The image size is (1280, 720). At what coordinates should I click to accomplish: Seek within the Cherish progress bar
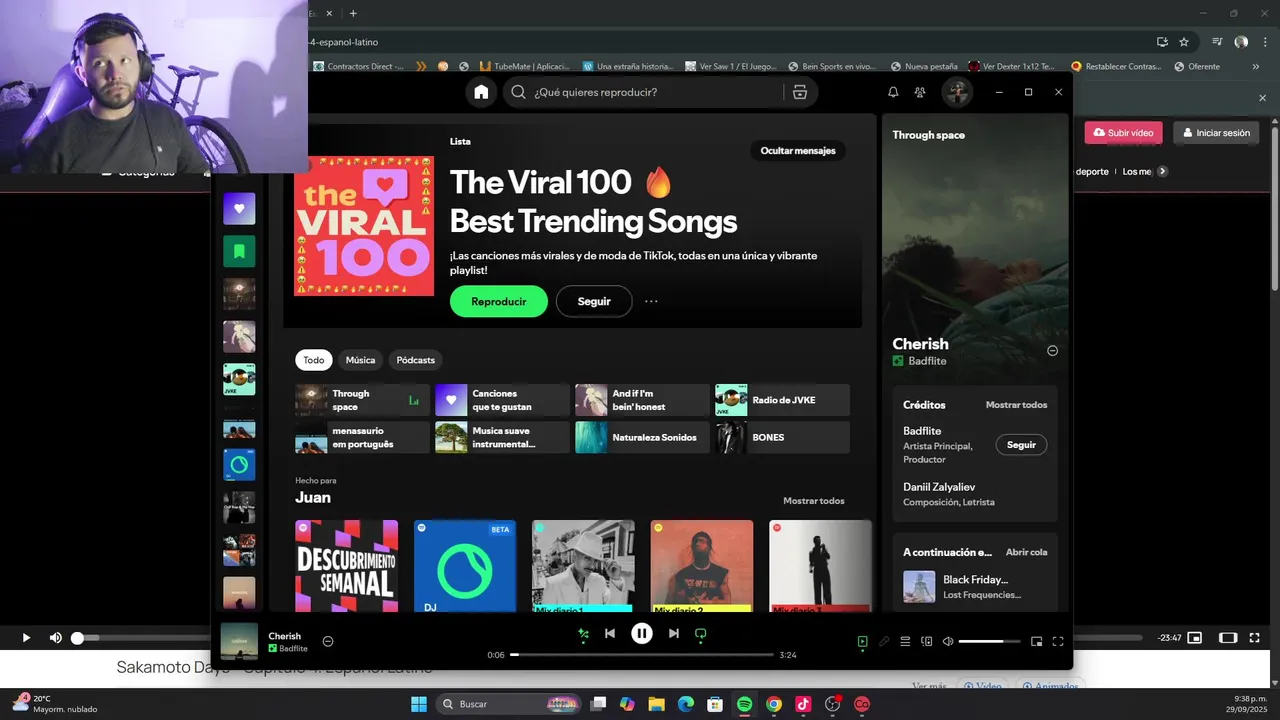point(642,655)
